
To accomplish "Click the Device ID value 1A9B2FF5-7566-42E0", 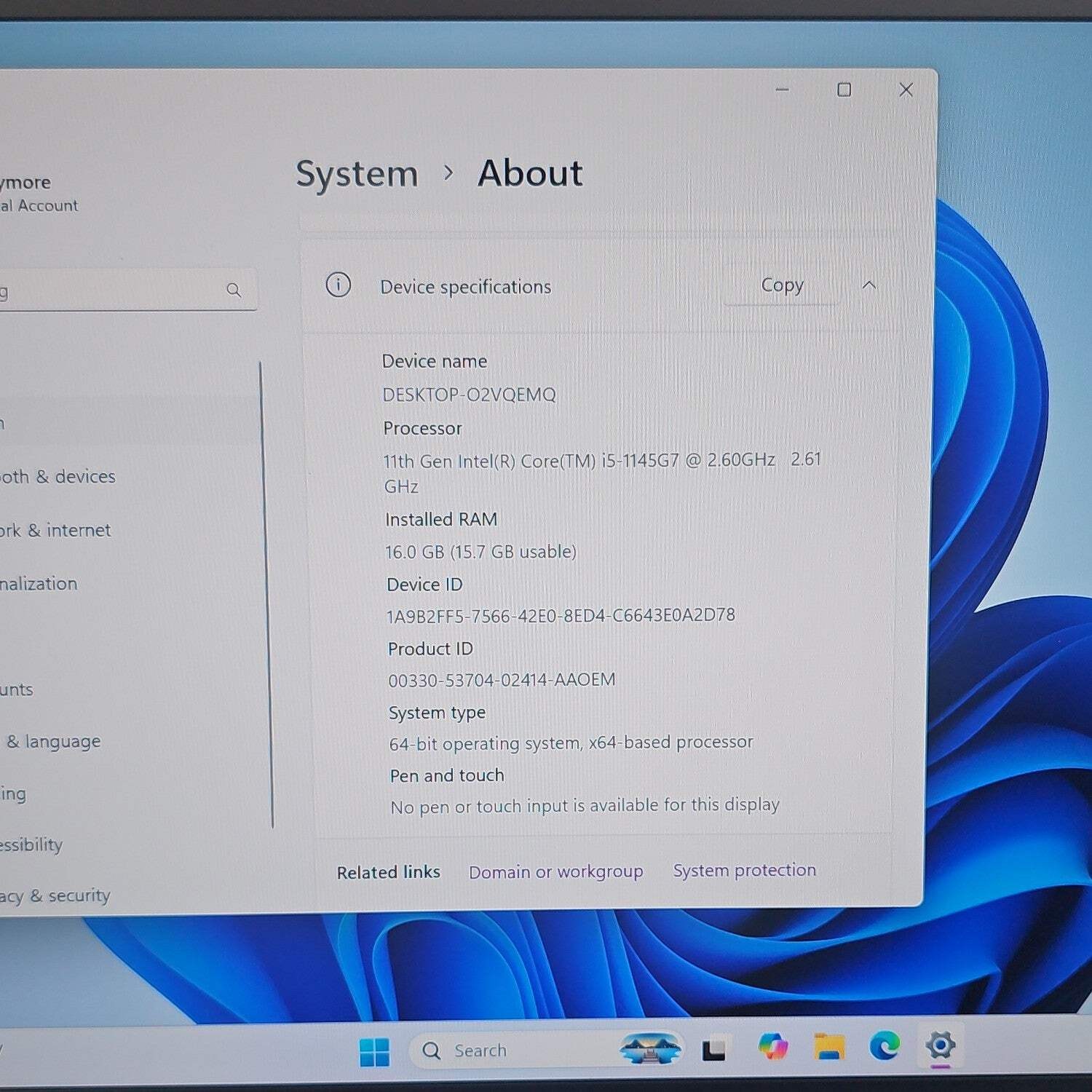I will (x=561, y=616).
